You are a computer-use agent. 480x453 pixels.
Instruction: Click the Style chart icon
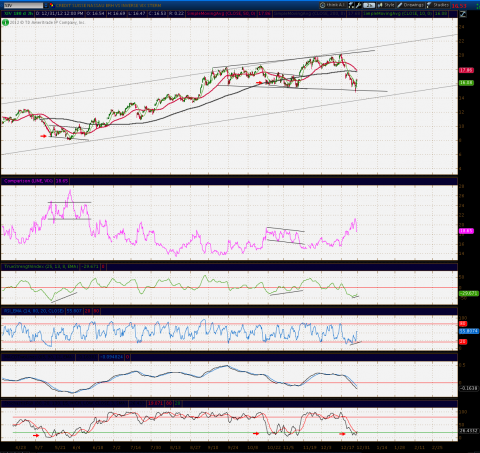coord(380,5)
